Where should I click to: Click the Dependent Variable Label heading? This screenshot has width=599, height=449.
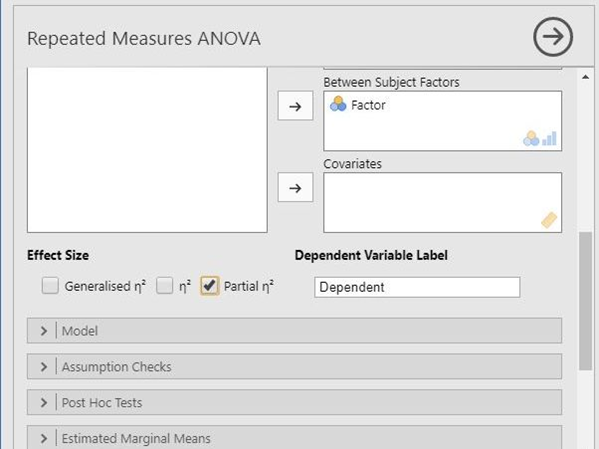tap(371, 255)
